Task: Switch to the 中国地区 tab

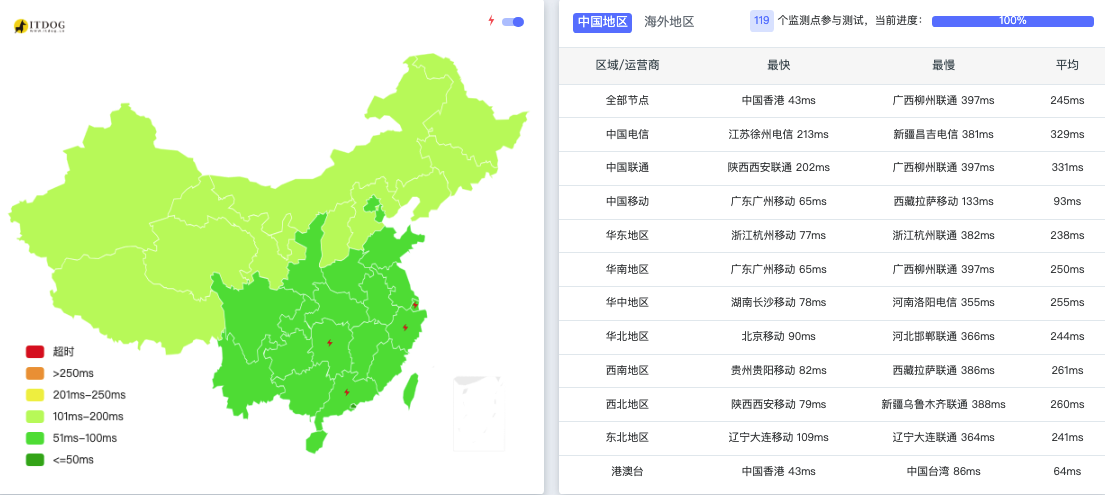Action: (602, 22)
